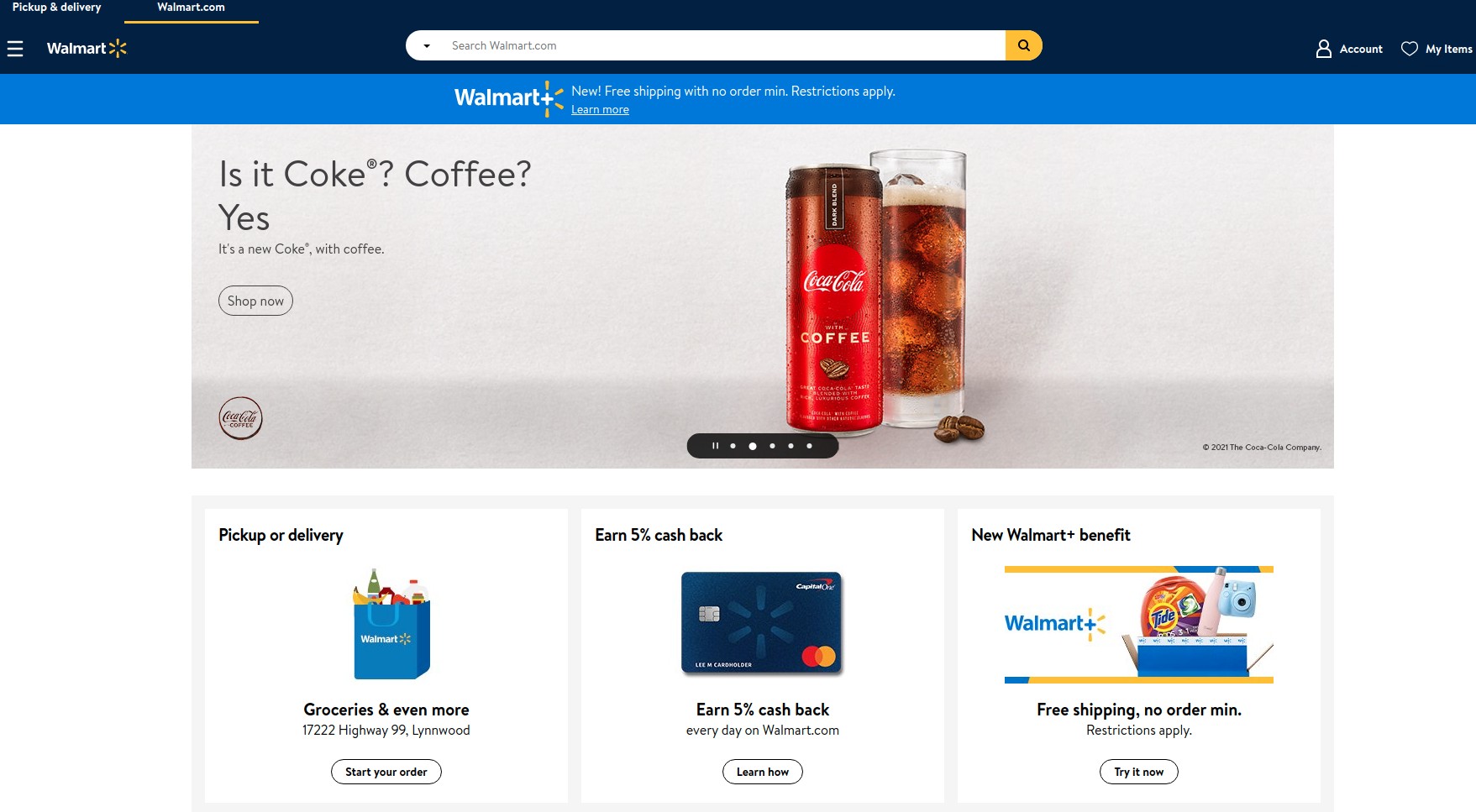Click the Shop now button
The width and height of the screenshot is (1476, 812).
255,301
